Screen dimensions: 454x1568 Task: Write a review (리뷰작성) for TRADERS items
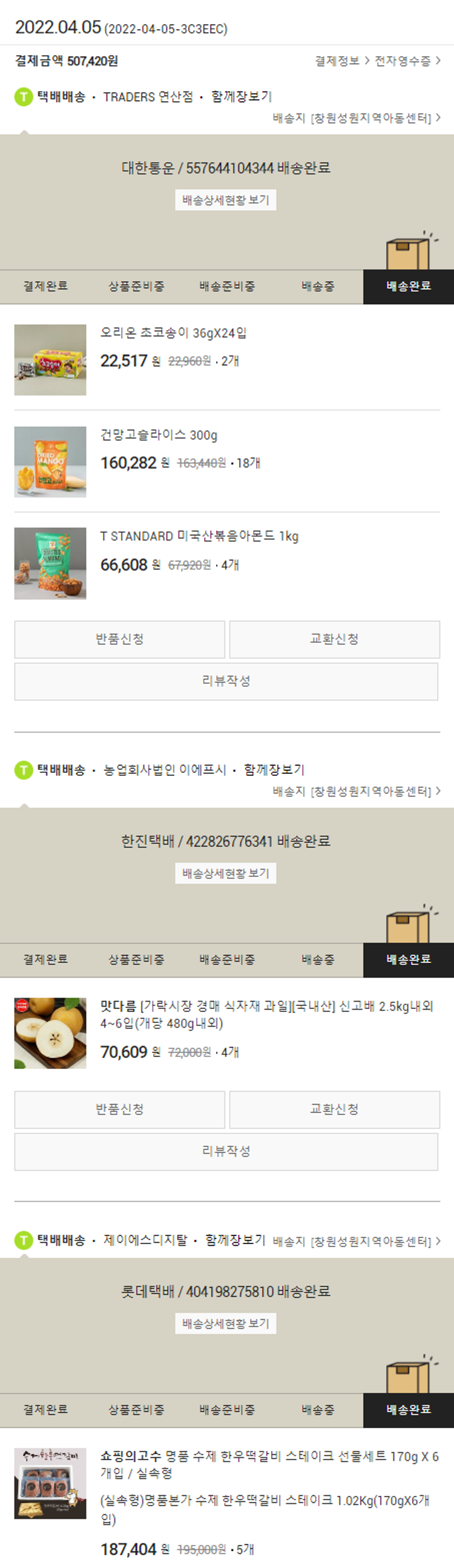point(226,681)
